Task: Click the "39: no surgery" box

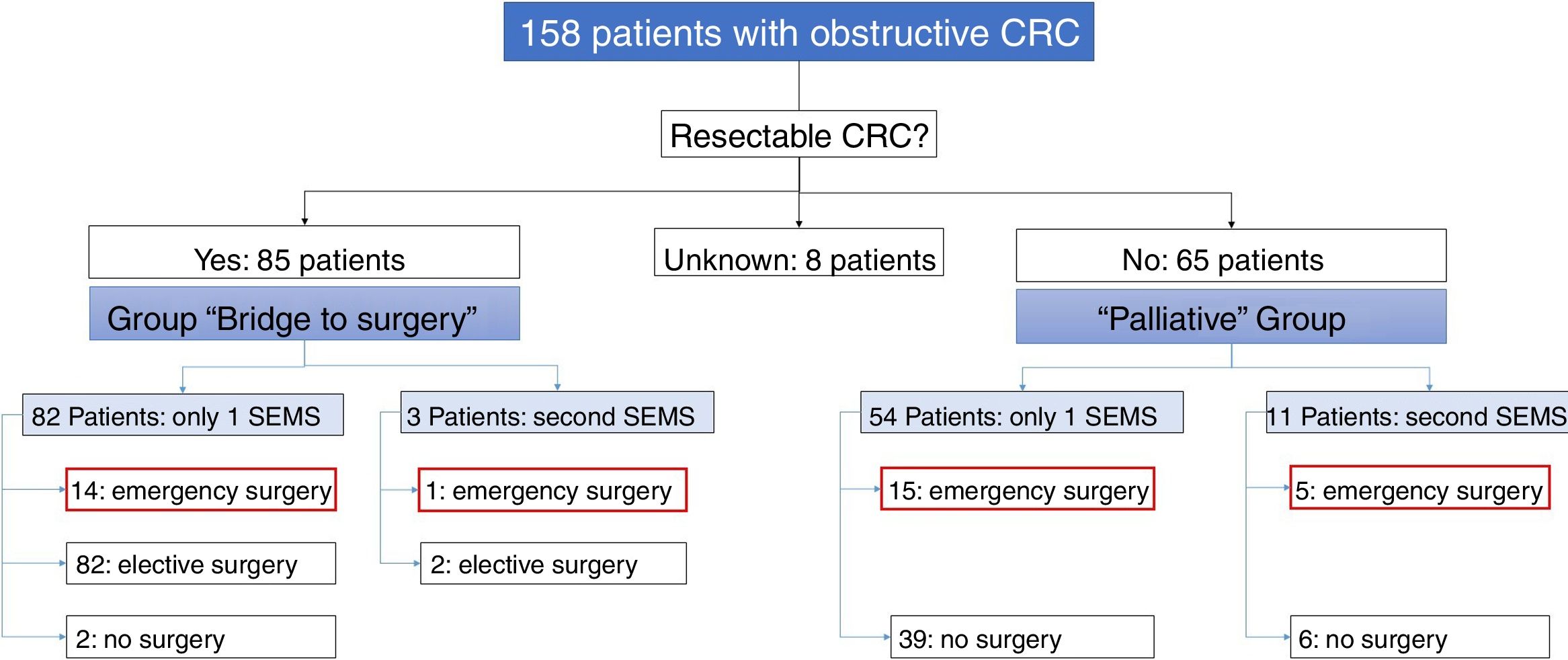Action: click(x=1022, y=637)
